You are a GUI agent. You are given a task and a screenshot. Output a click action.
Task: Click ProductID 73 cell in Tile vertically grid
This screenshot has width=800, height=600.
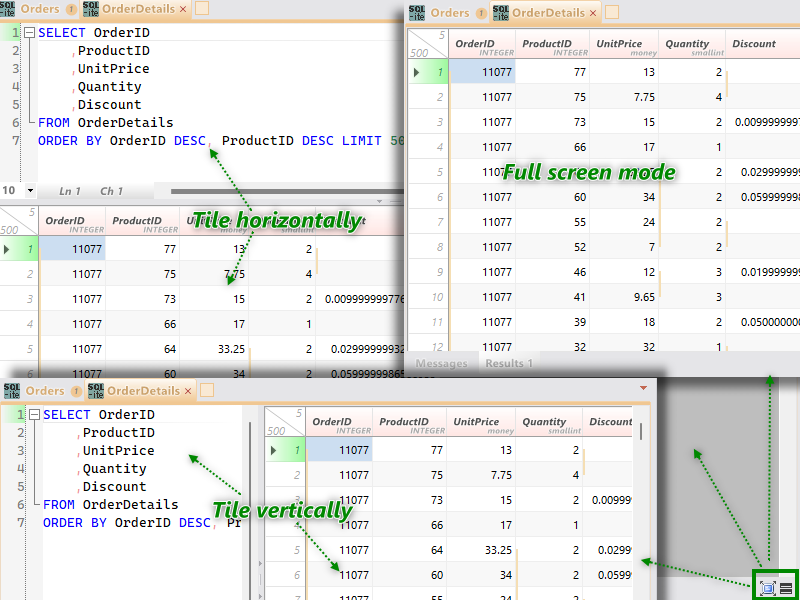409,500
